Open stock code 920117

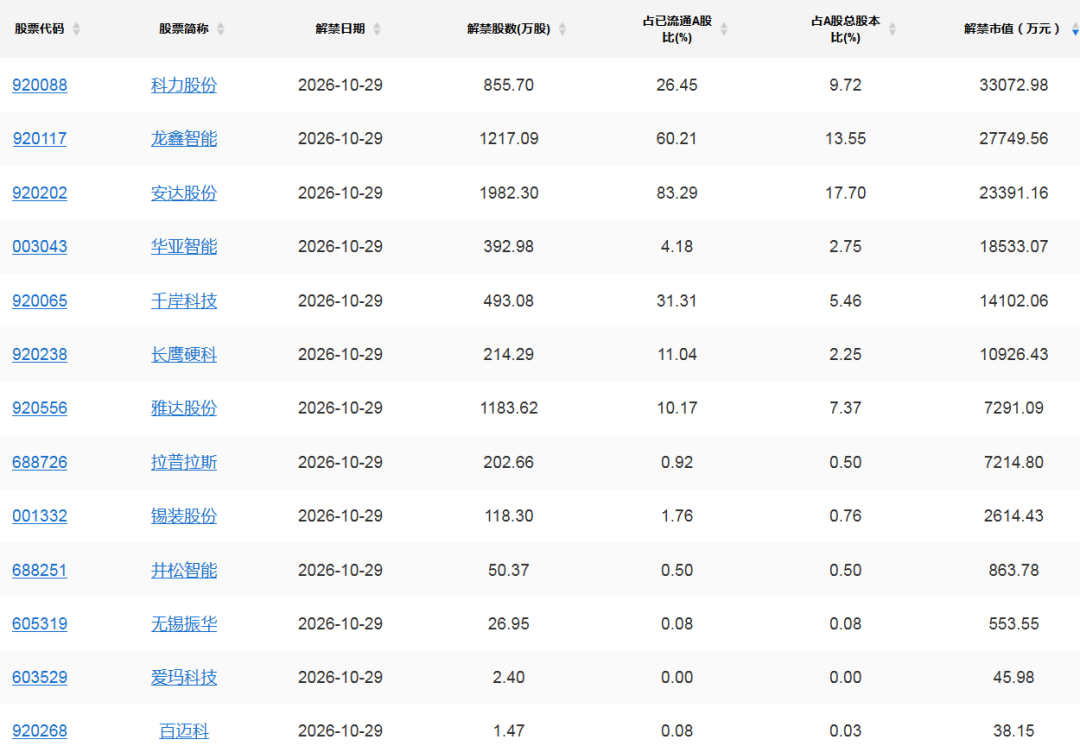click(40, 138)
